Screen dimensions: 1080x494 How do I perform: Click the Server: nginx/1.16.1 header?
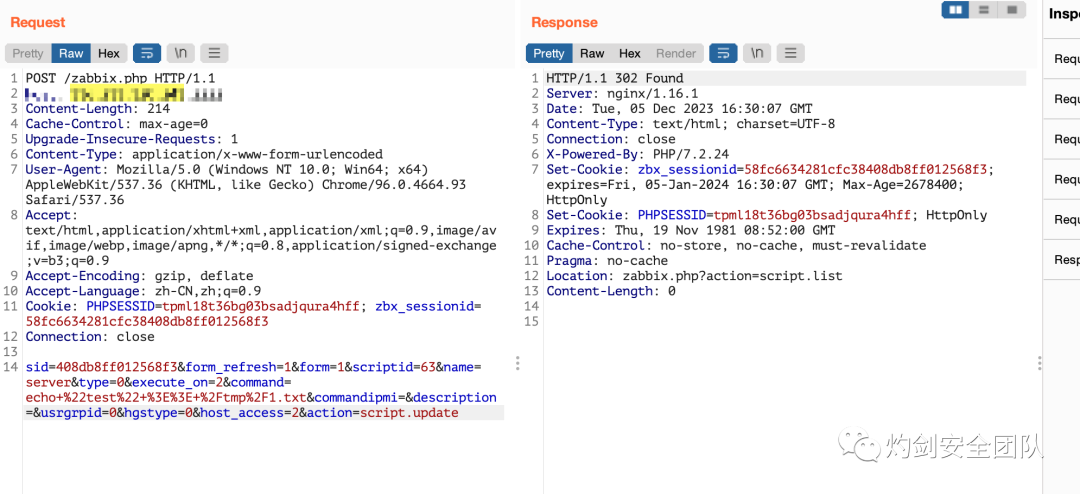[x=623, y=93]
